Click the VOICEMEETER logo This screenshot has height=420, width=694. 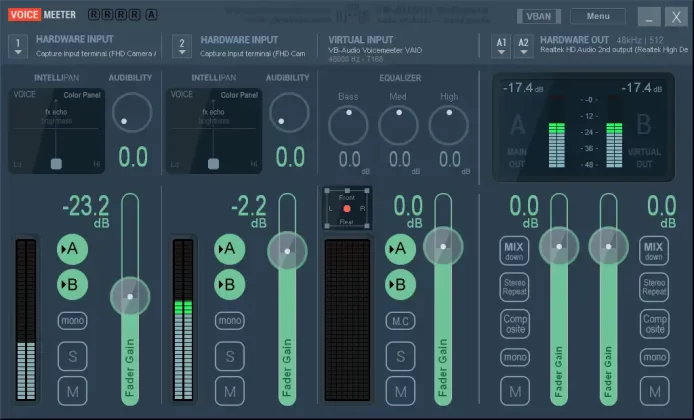click(42, 15)
